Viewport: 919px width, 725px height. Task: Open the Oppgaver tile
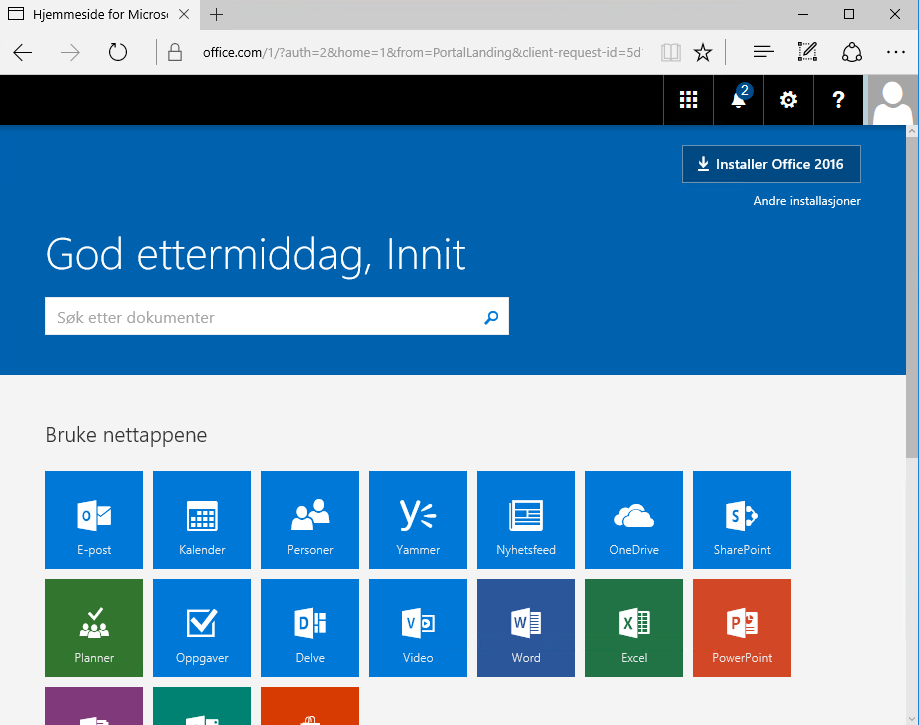click(202, 628)
